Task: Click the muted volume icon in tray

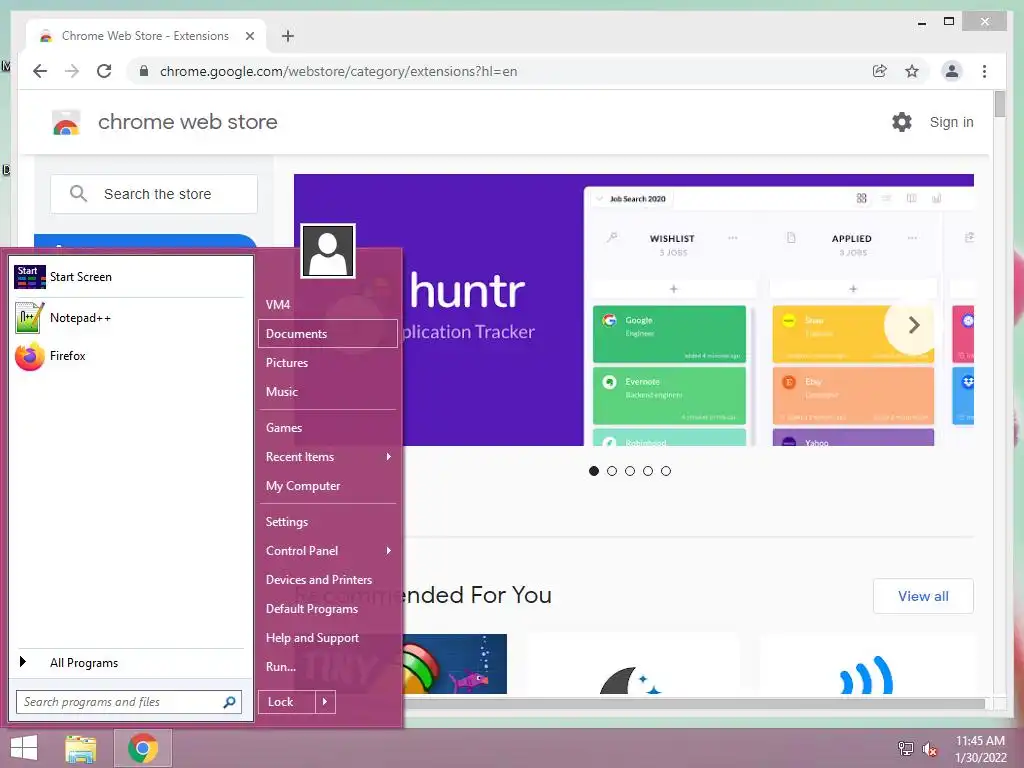Action: (930, 749)
